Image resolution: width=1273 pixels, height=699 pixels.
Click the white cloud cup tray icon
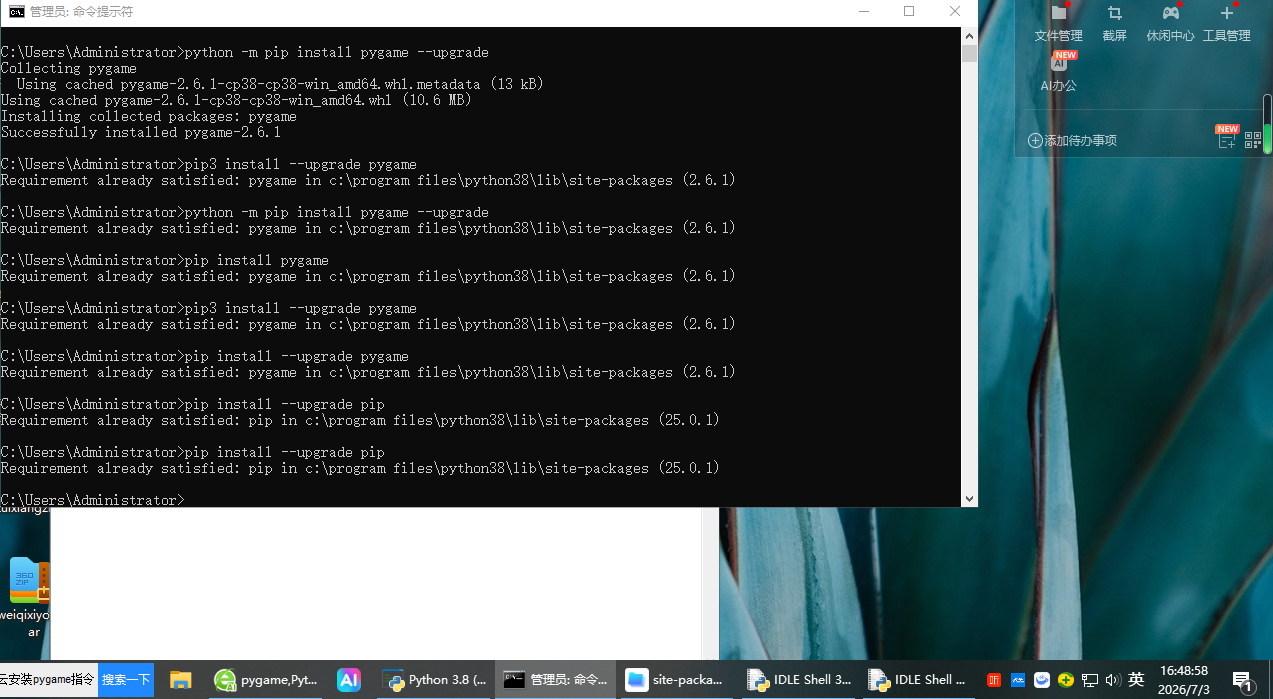pyautogui.click(x=1042, y=680)
